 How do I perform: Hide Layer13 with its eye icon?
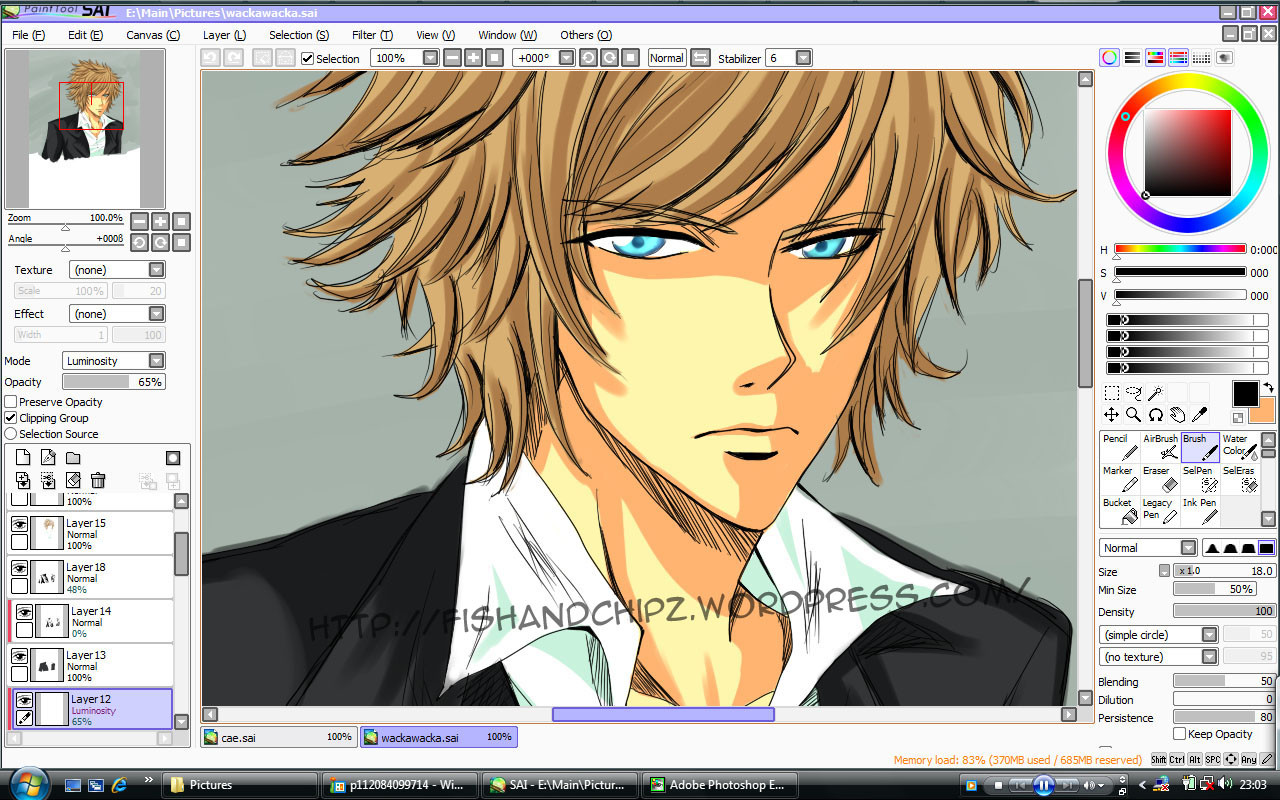(19, 656)
